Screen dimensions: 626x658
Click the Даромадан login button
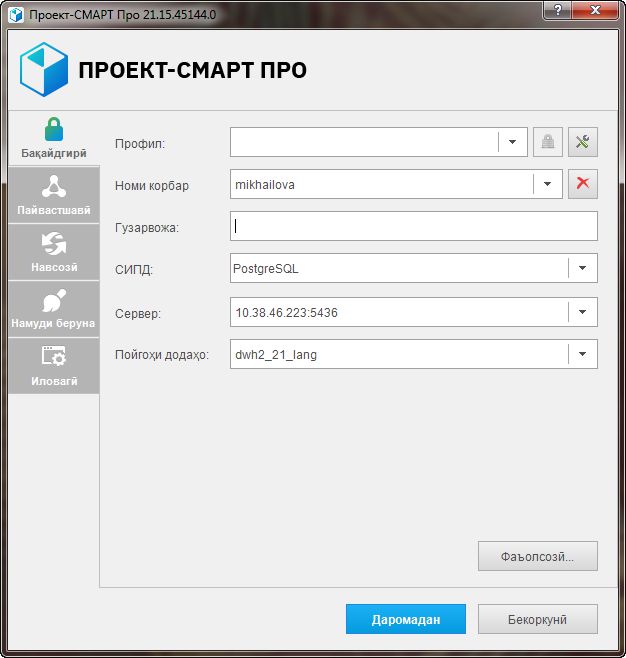click(x=406, y=619)
